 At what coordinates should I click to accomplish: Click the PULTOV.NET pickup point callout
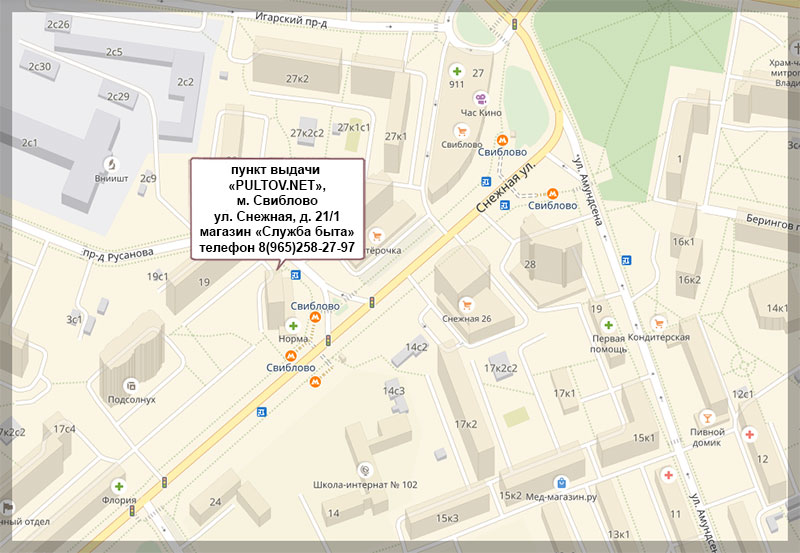[277, 208]
